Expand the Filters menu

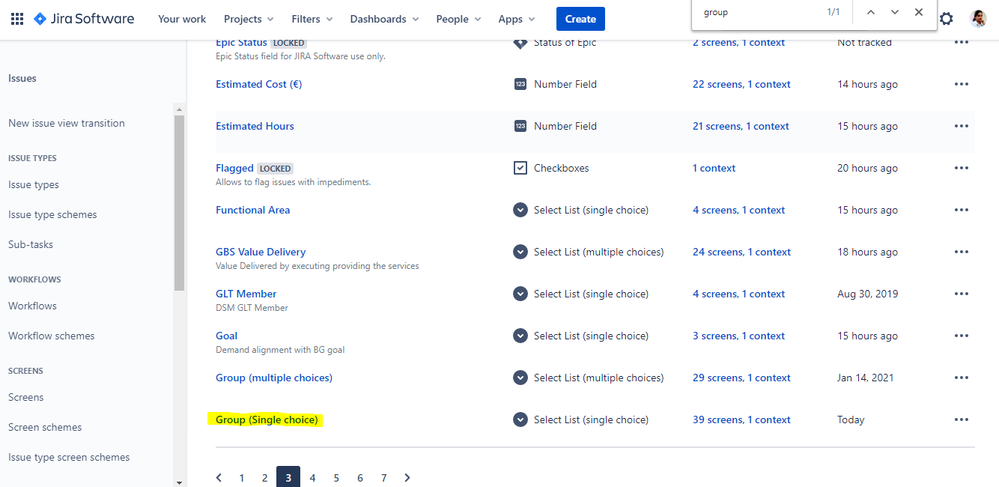point(312,19)
